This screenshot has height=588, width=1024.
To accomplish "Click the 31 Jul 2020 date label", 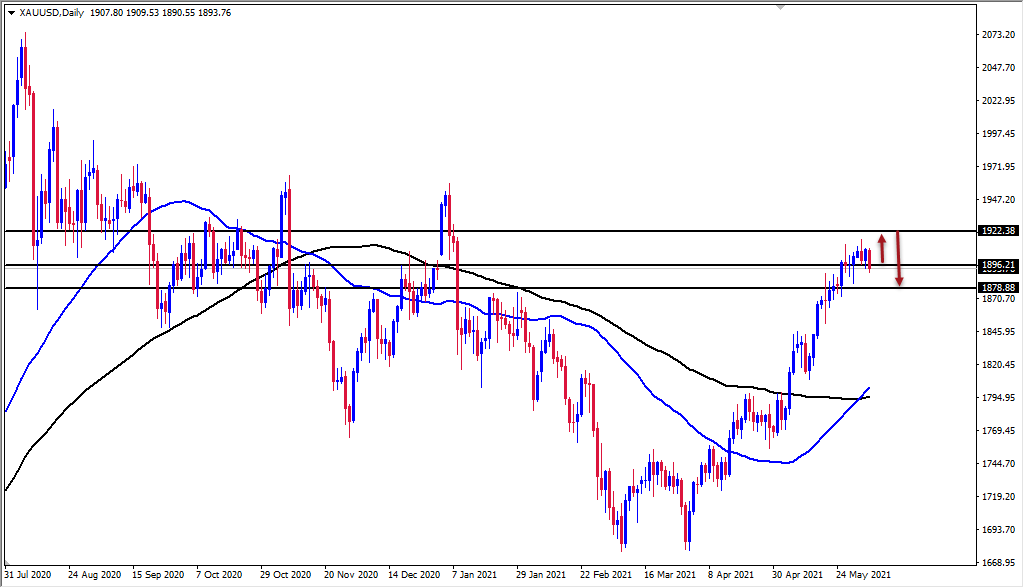I will (27, 575).
